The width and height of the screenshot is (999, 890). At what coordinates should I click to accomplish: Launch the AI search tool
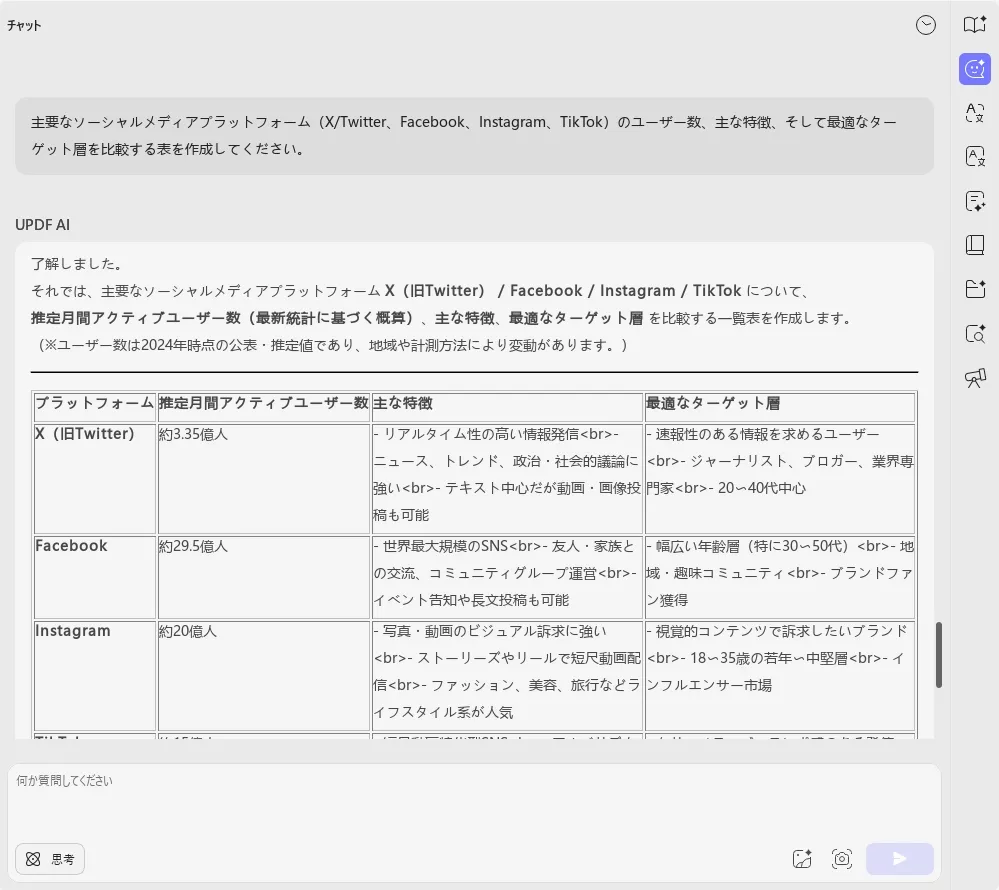(x=974, y=333)
